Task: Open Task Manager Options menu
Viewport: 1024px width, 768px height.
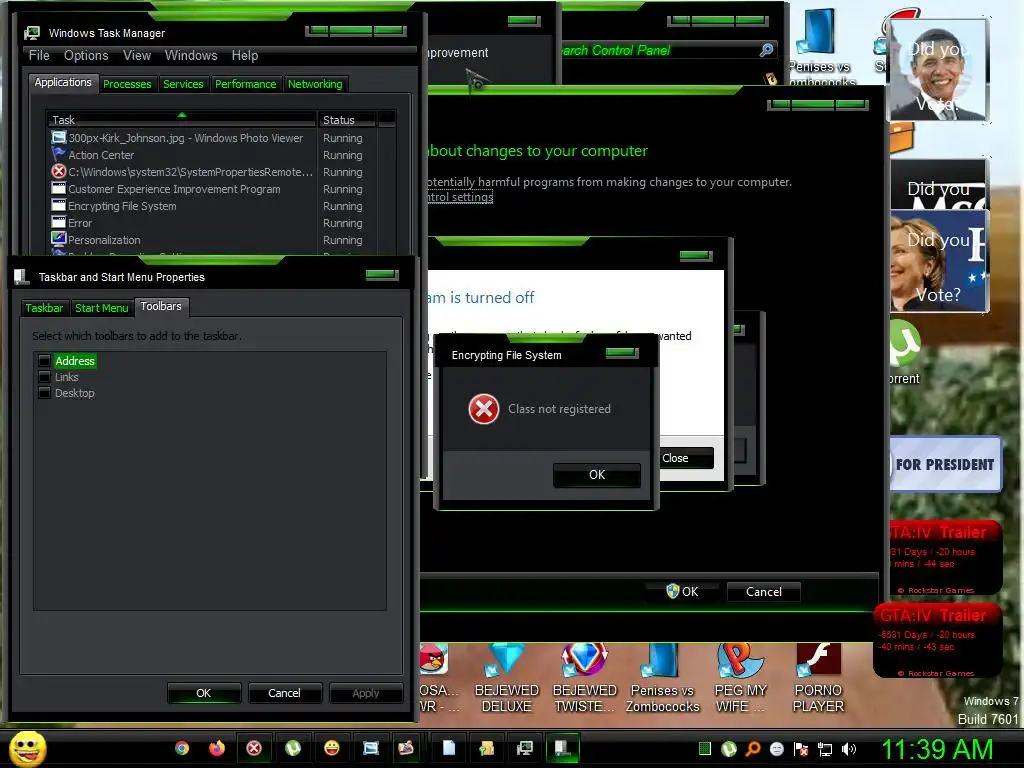Action: 86,56
